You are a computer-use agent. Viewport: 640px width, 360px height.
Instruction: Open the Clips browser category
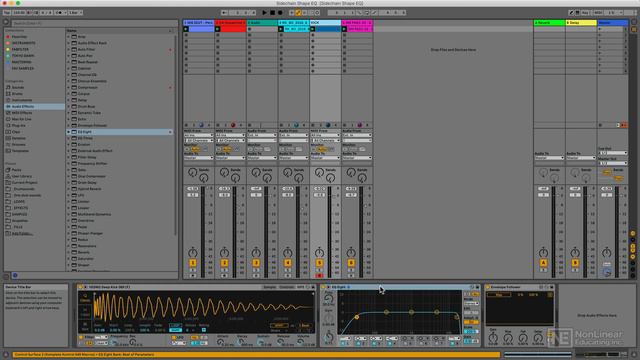tap(16, 132)
